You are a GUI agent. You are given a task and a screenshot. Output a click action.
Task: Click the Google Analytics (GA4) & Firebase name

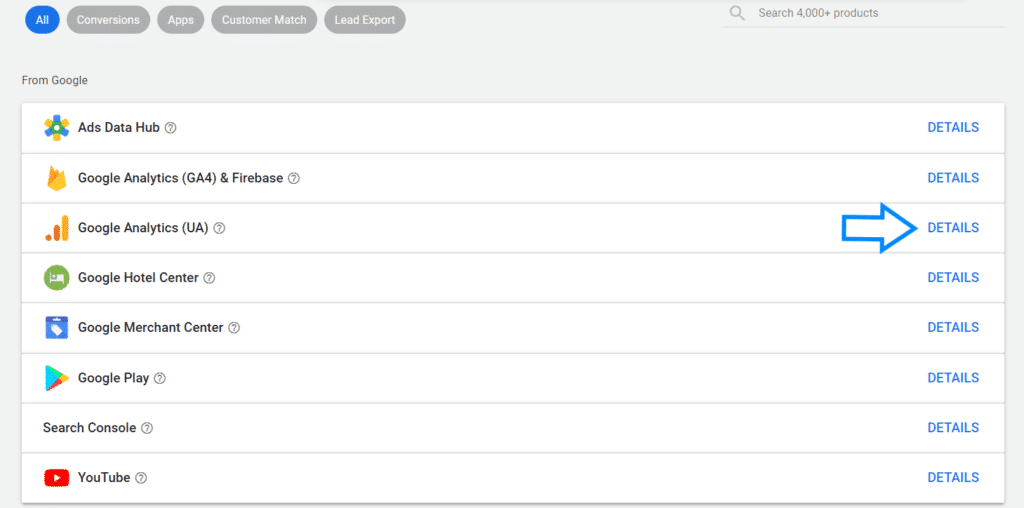(x=180, y=178)
